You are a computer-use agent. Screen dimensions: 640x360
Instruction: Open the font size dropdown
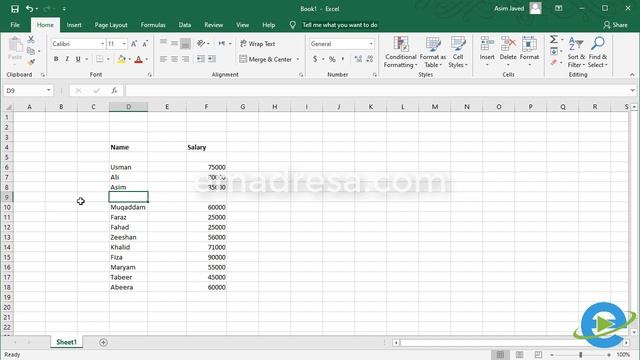click(124, 44)
